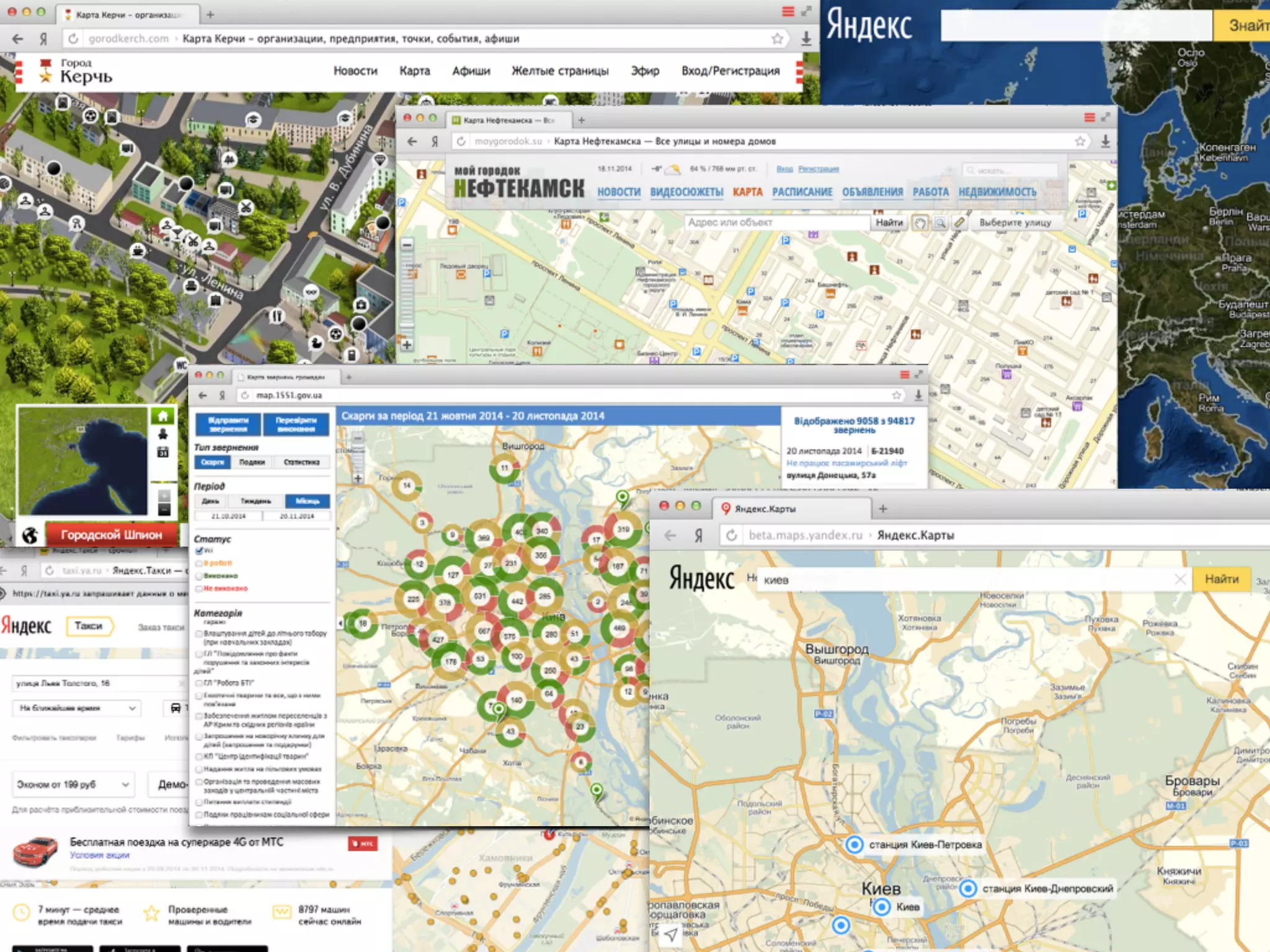Bookmark map.1551.gov.ua with star icon
This screenshot has height=952, width=1270.
(x=896, y=395)
